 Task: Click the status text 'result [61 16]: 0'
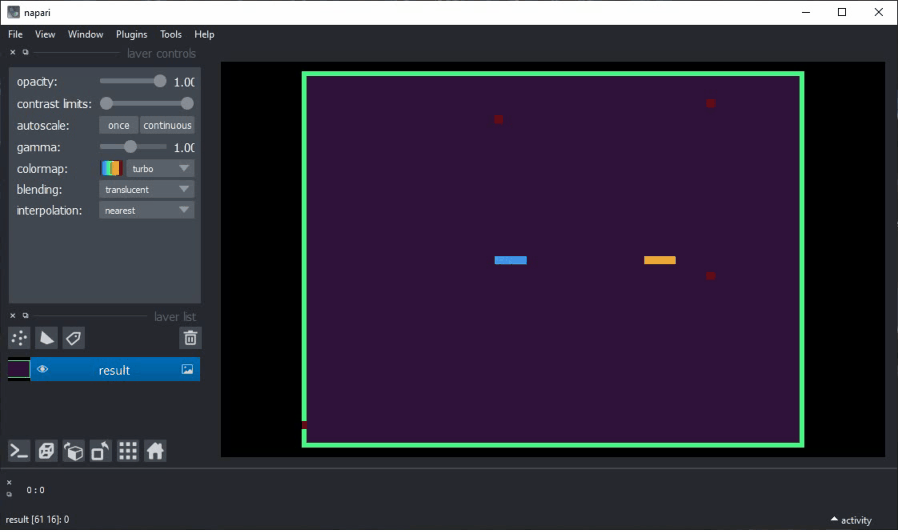[x=37, y=519]
